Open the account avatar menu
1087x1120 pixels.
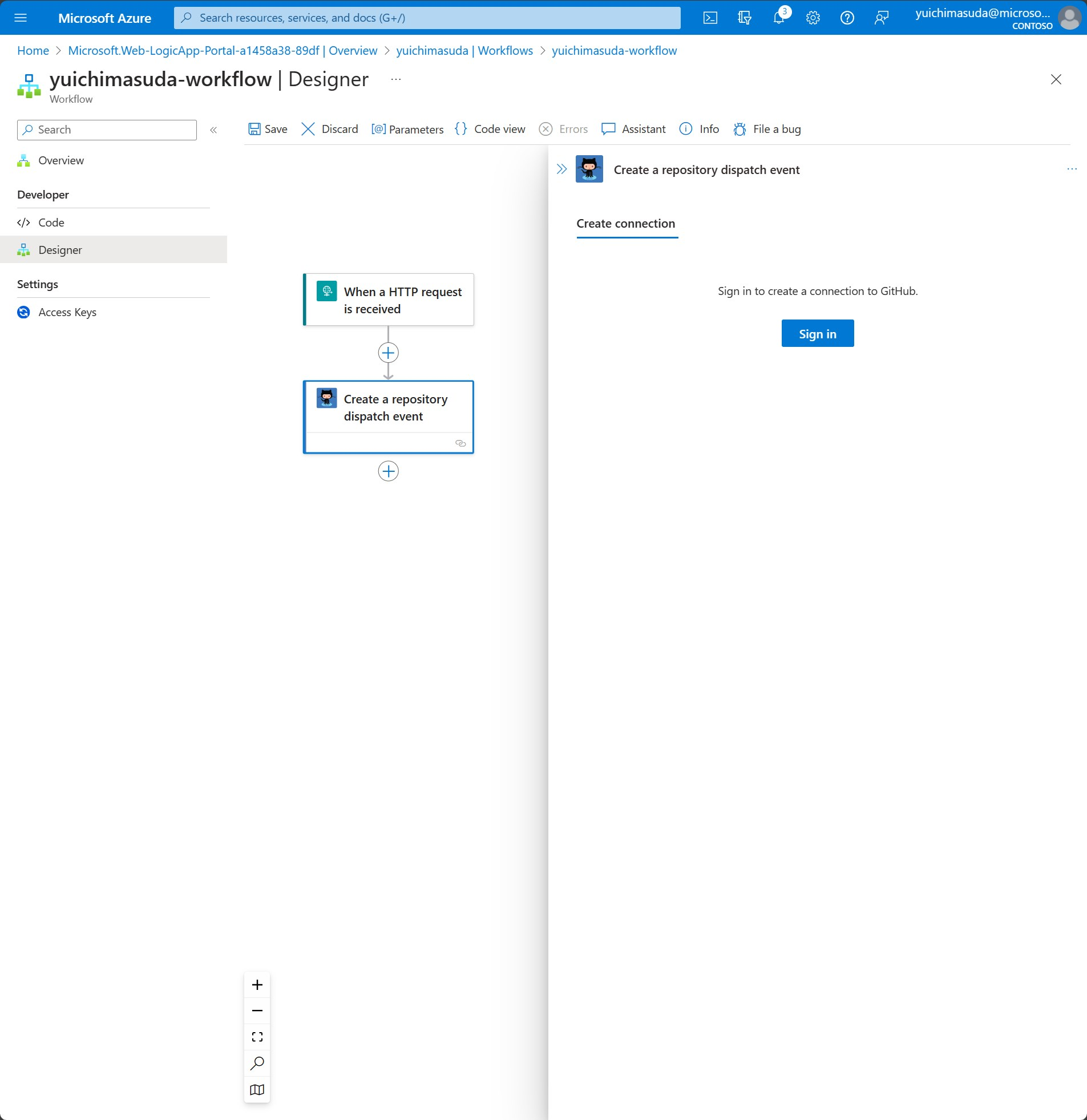1069,18
